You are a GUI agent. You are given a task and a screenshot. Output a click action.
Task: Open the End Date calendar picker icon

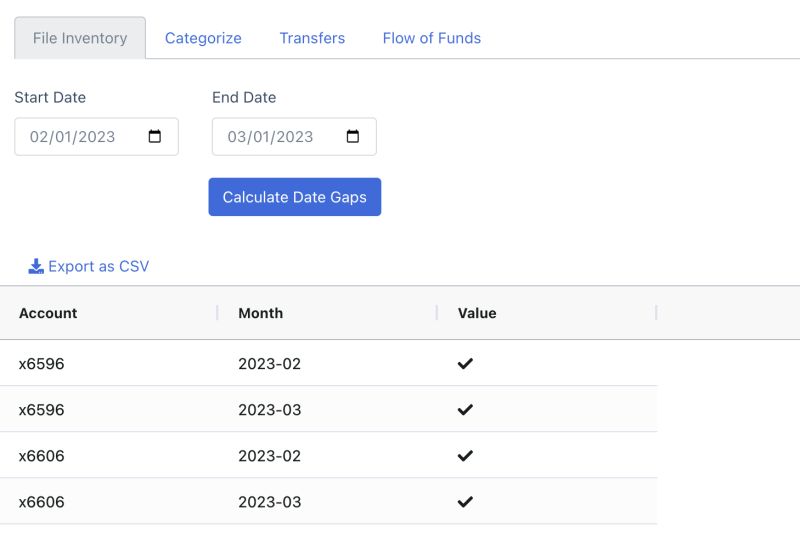(x=353, y=137)
